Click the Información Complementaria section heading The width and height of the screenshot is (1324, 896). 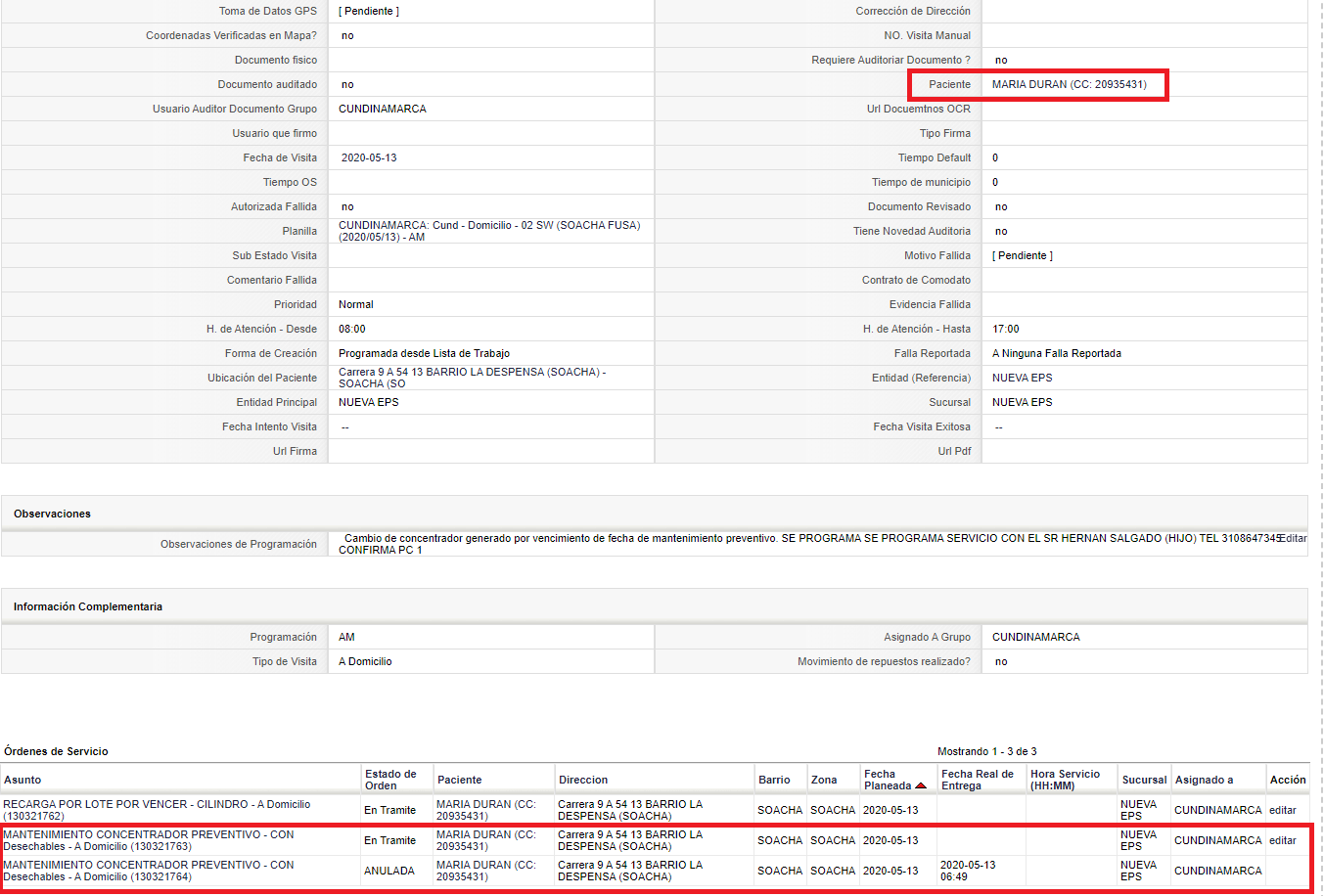point(88,606)
